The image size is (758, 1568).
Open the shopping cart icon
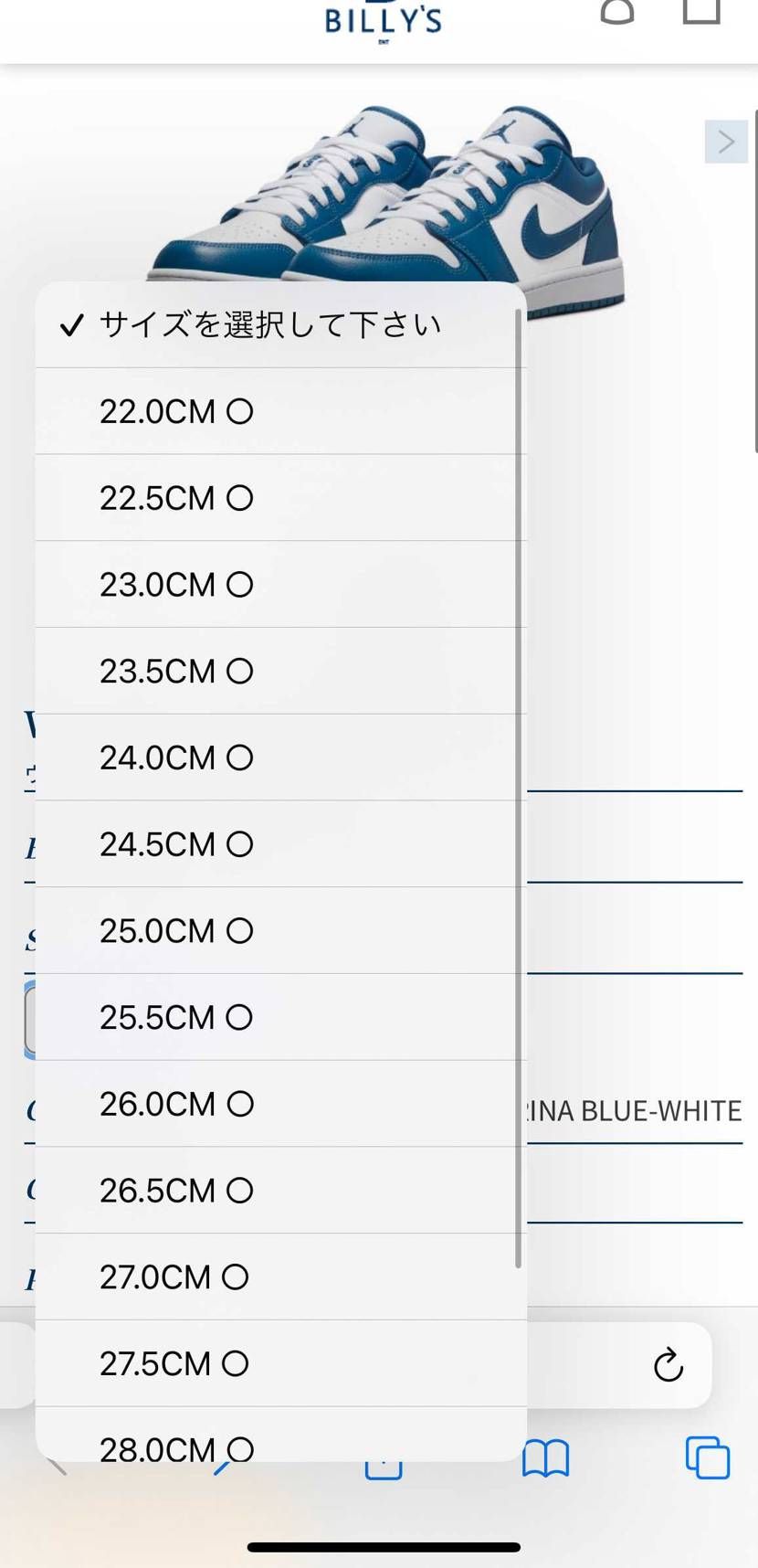[x=701, y=11]
